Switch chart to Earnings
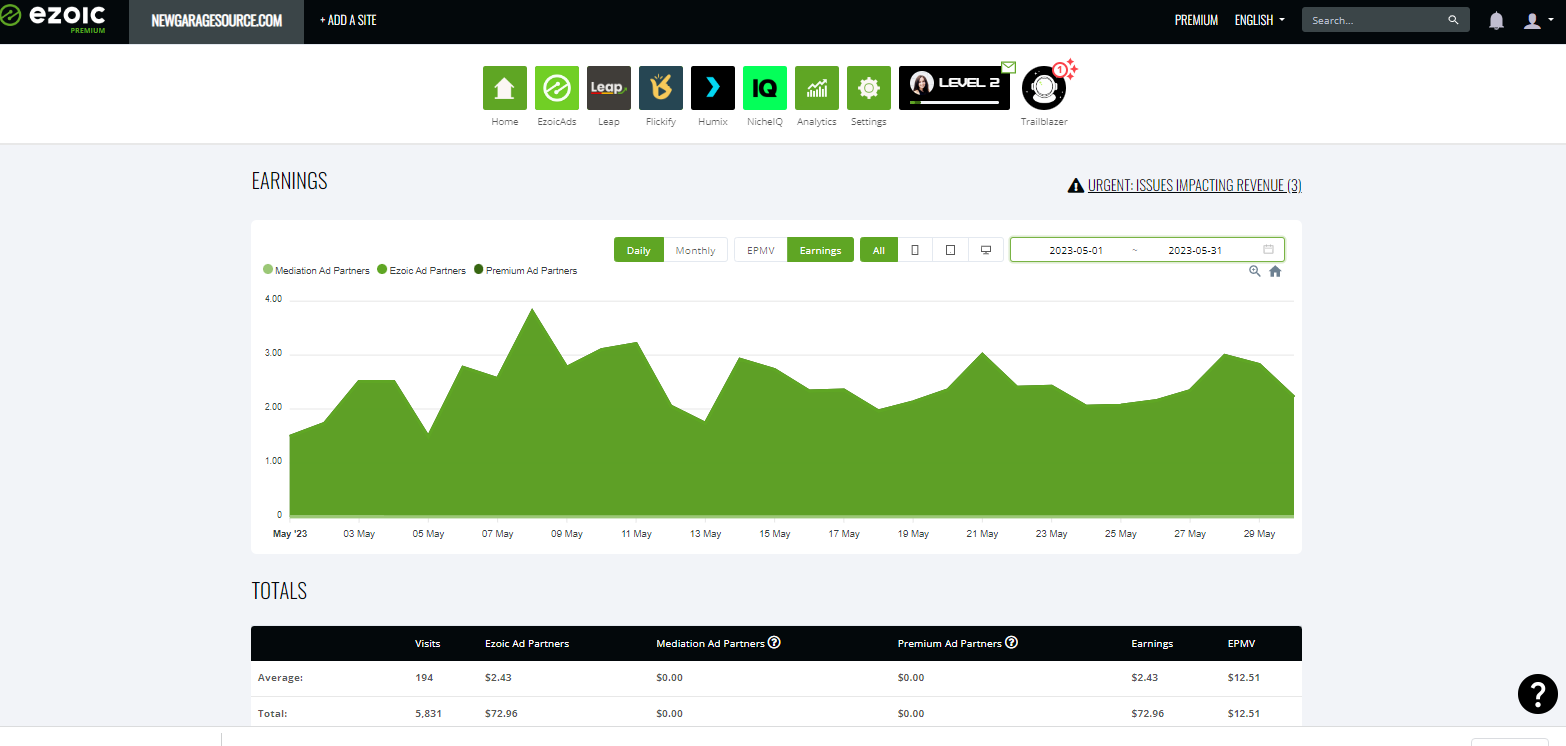Image resolution: width=1566 pixels, height=746 pixels. tap(820, 250)
